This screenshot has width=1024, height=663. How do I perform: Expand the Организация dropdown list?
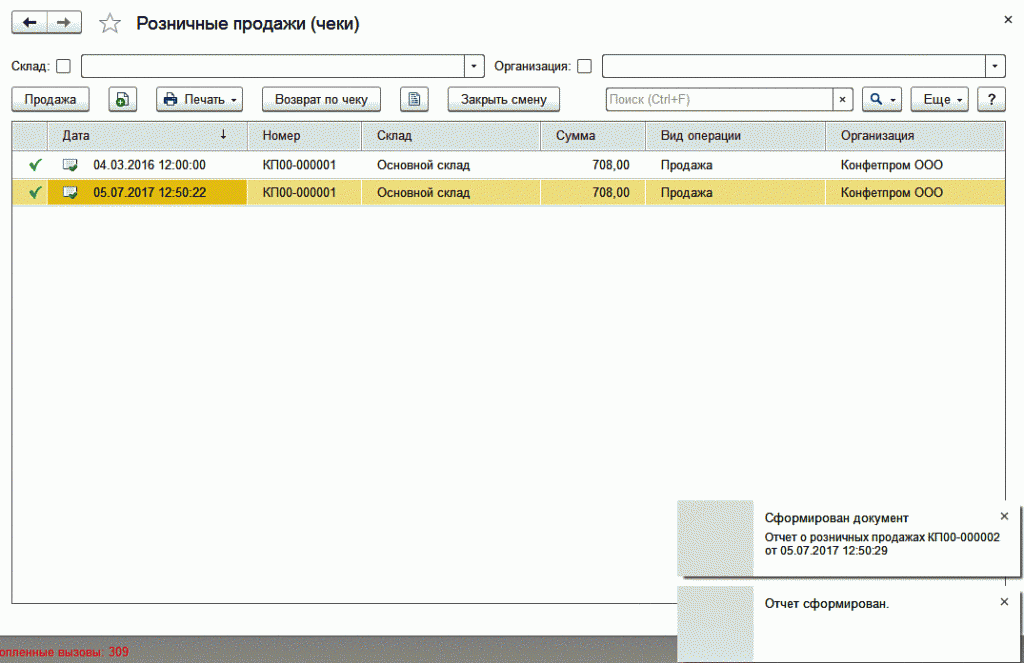[995, 66]
